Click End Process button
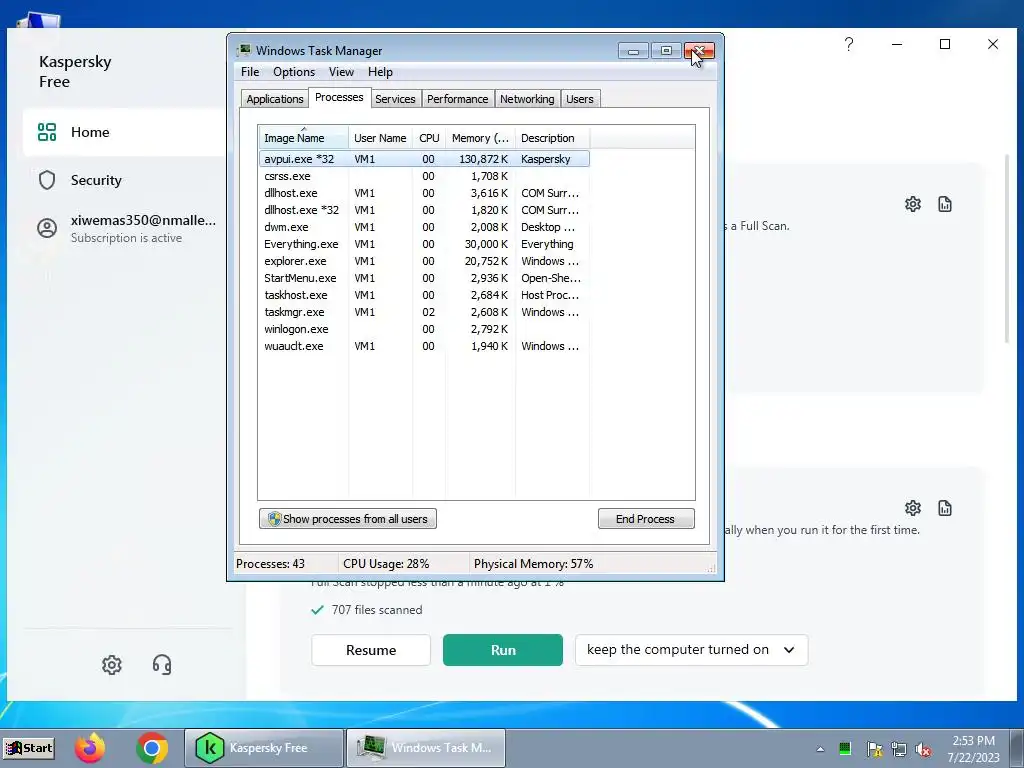Viewport: 1024px width, 768px height. point(646,519)
